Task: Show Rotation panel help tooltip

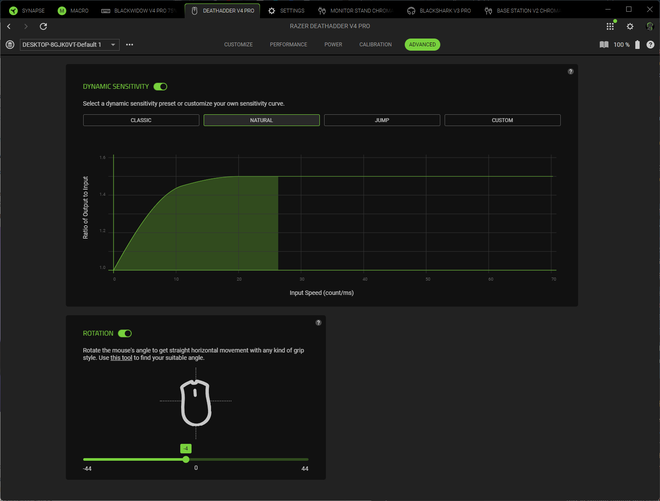Action: click(318, 322)
